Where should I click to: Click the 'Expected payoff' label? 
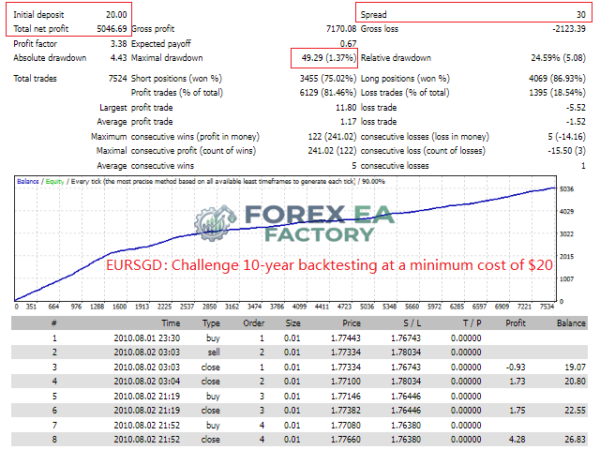pos(161,44)
